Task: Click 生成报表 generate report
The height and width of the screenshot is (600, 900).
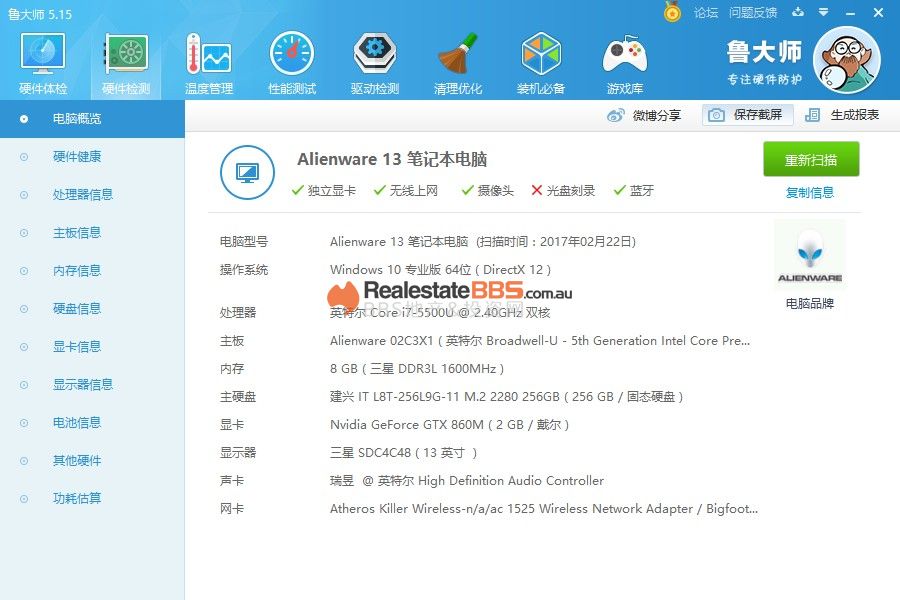Action: tap(843, 115)
